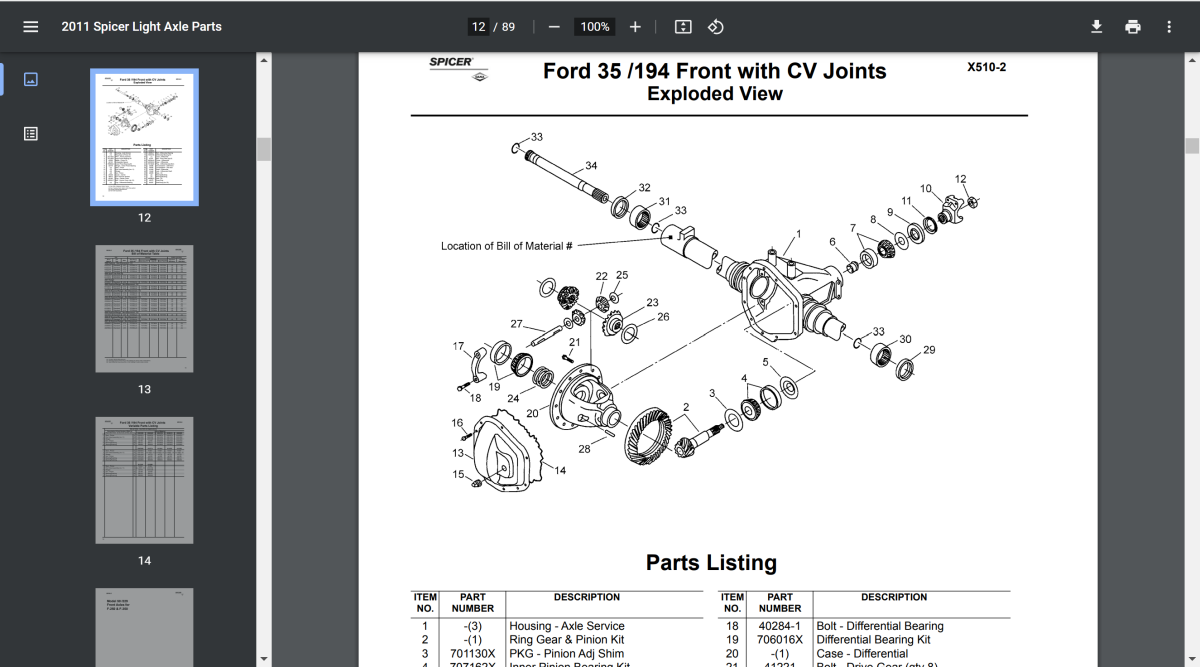Click 'Ring Gear & Pinion Kit' description
Viewport: 1200px width, 667px height.
(x=567, y=640)
